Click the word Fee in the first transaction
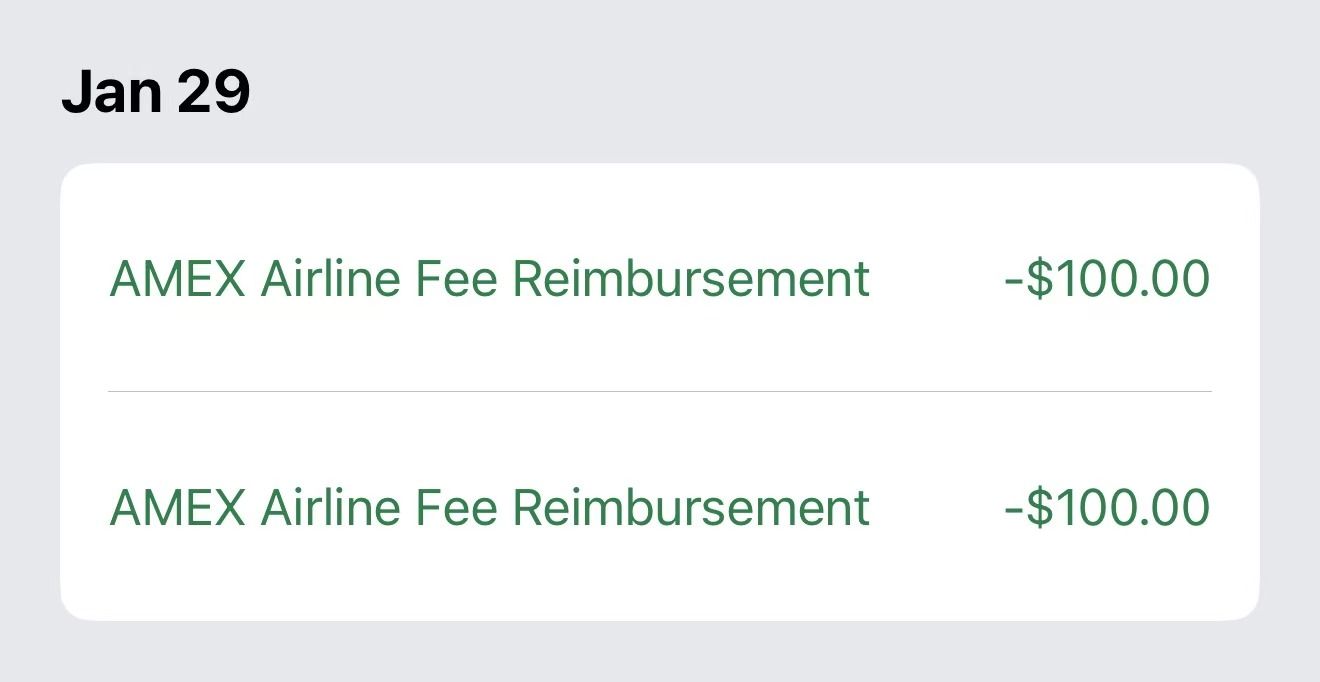 click(x=455, y=278)
